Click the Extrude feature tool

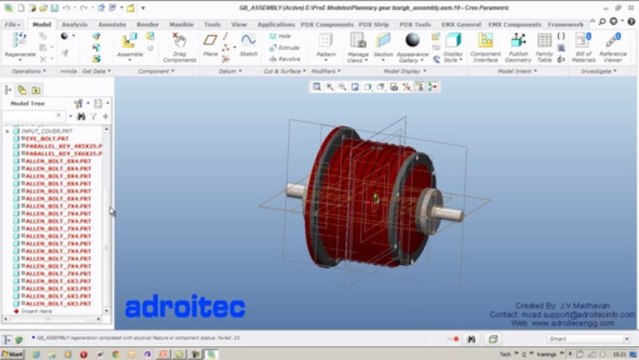tap(284, 48)
